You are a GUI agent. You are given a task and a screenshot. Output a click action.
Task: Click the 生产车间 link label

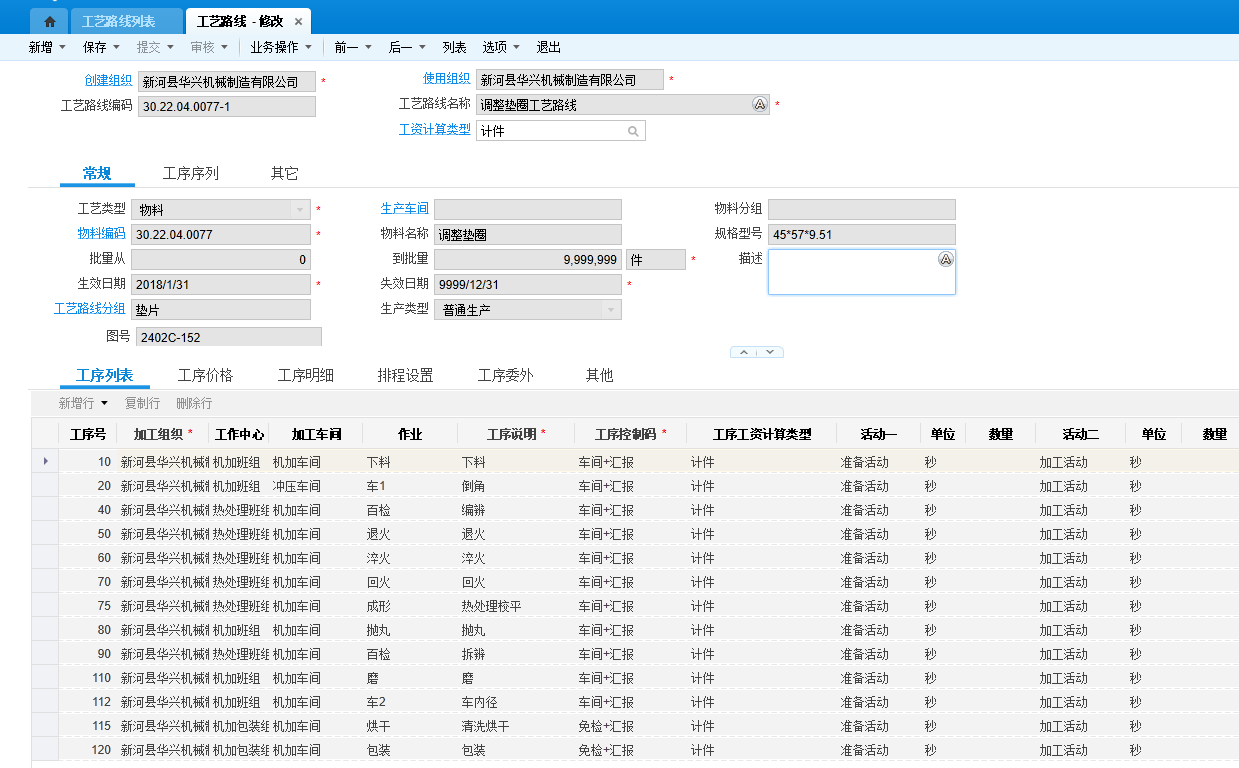pyautogui.click(x=405, y=208)
